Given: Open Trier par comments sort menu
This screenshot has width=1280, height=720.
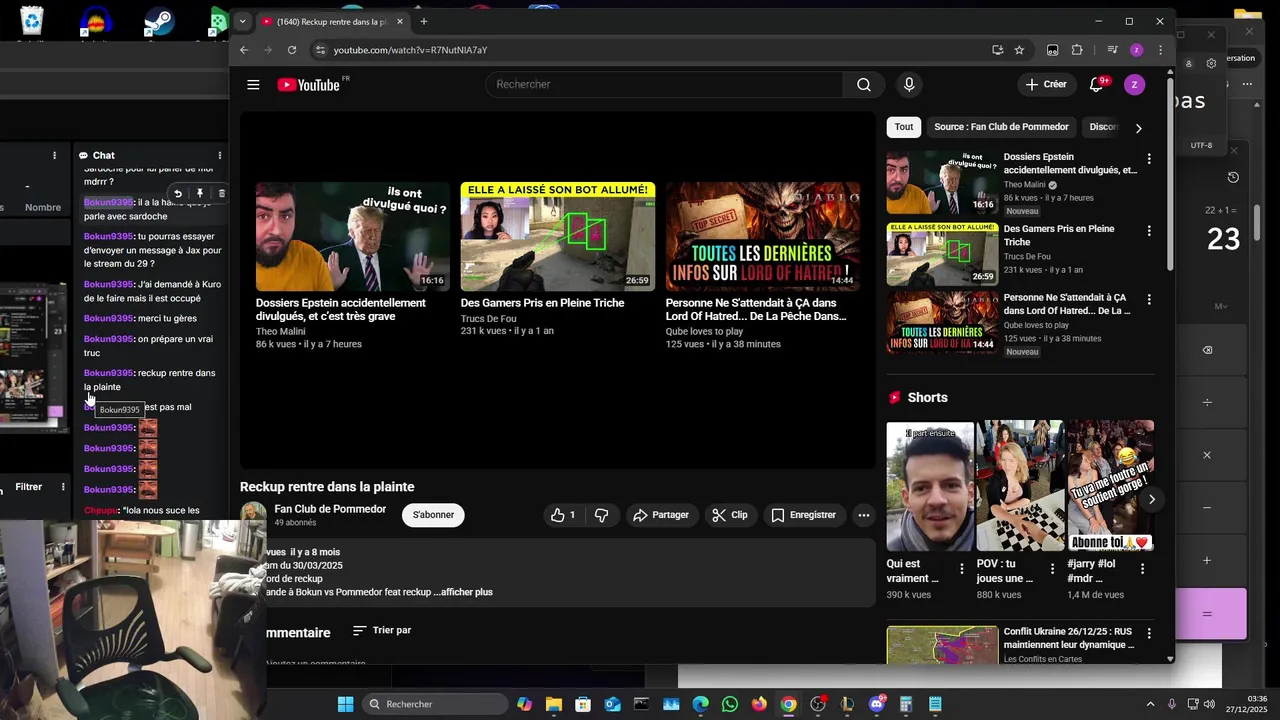Looking at the screenshot, I should pyautogui.click(x=382, y=631).
